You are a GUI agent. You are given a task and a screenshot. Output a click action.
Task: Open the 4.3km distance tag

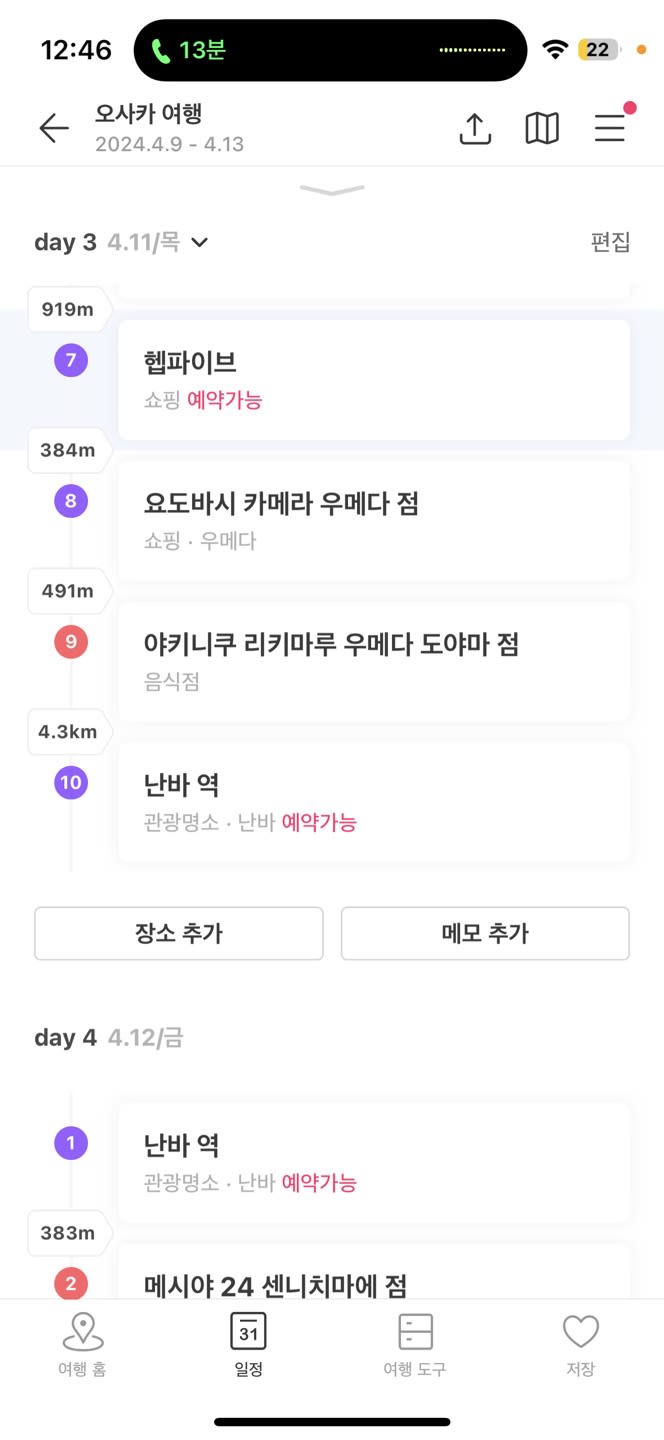[68, 732]
